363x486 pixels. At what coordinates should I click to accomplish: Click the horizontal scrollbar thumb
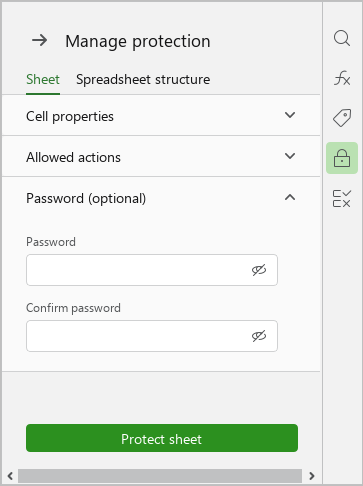[160, 476]
